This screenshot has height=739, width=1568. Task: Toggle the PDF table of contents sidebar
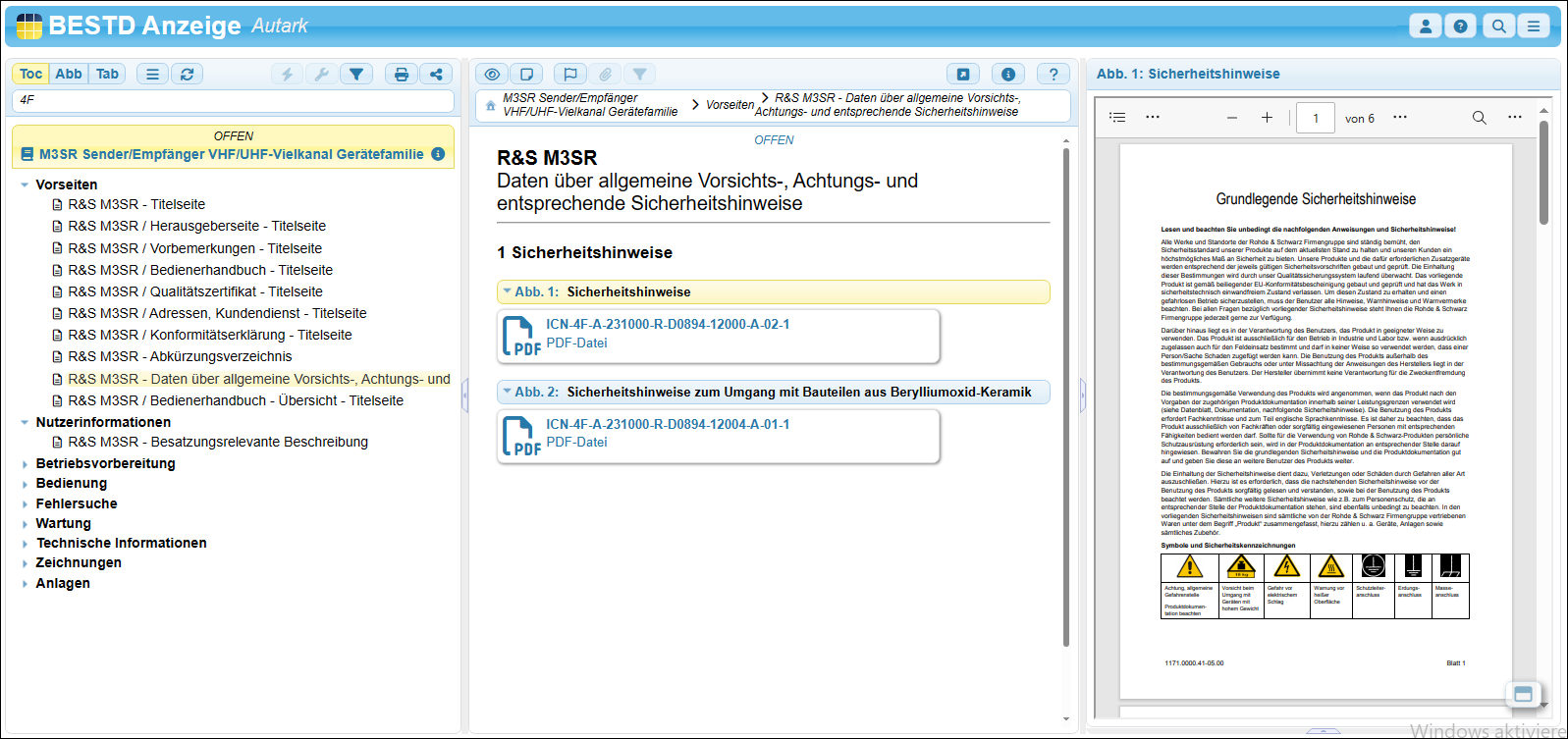tap(1117, 118)
